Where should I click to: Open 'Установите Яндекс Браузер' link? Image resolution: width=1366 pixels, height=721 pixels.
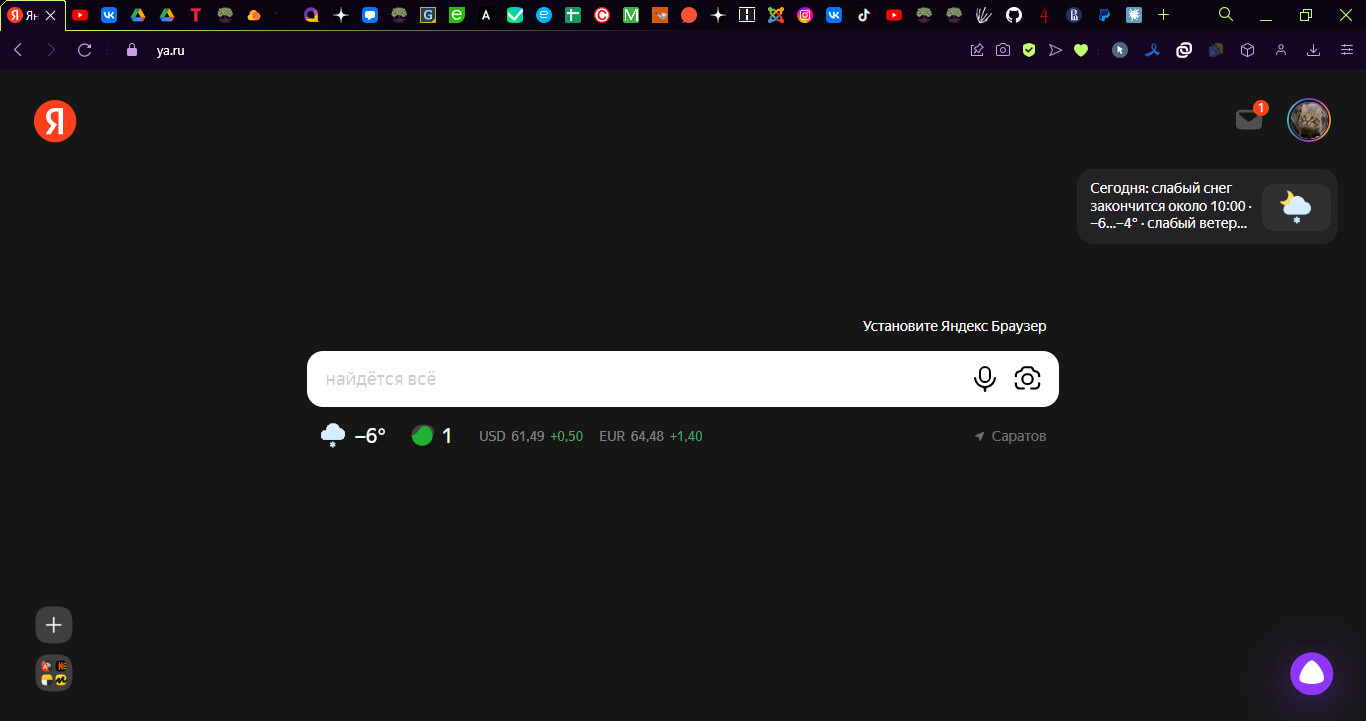point(954,326)
